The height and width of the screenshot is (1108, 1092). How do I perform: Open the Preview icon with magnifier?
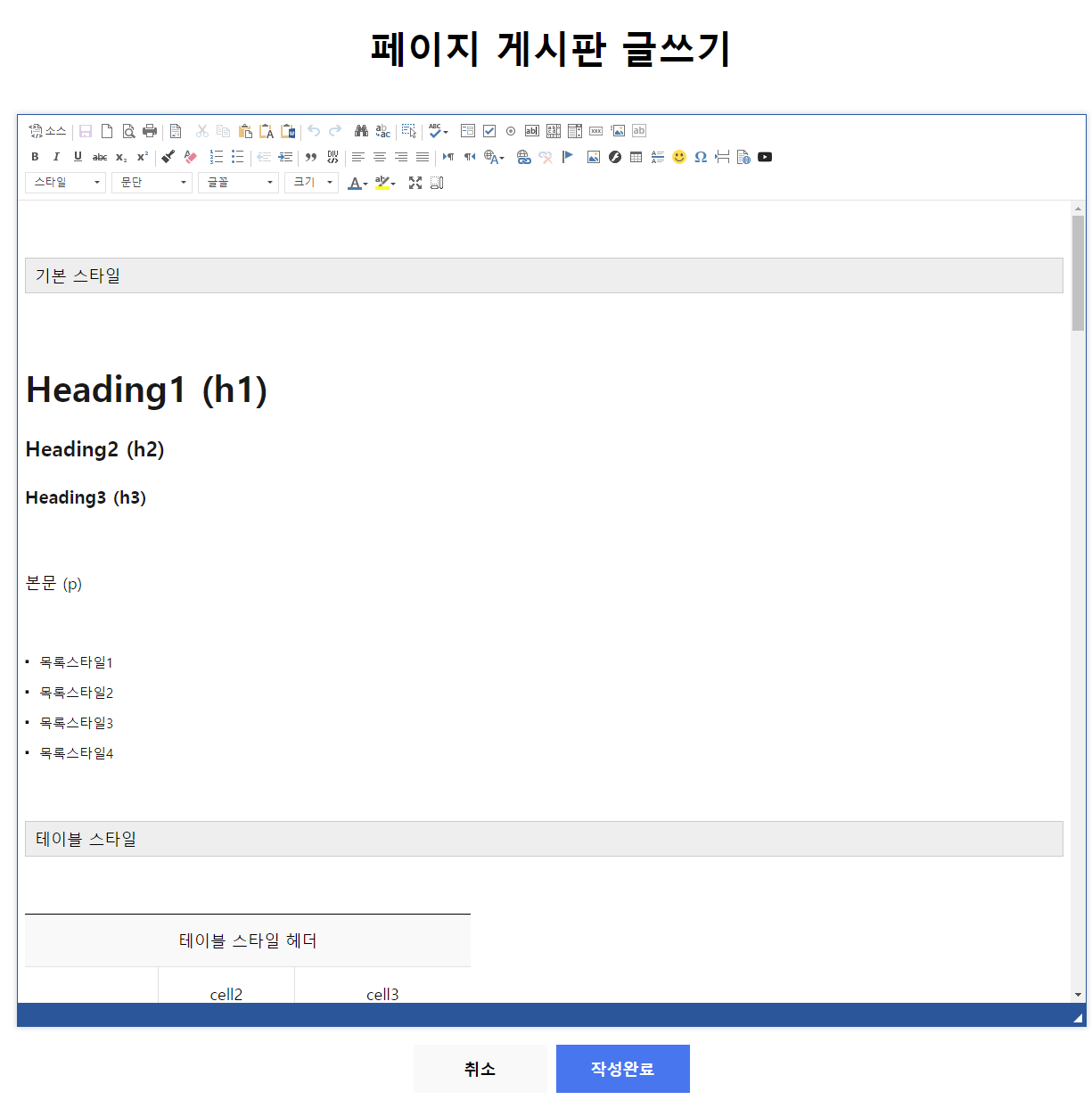[128, 131]
